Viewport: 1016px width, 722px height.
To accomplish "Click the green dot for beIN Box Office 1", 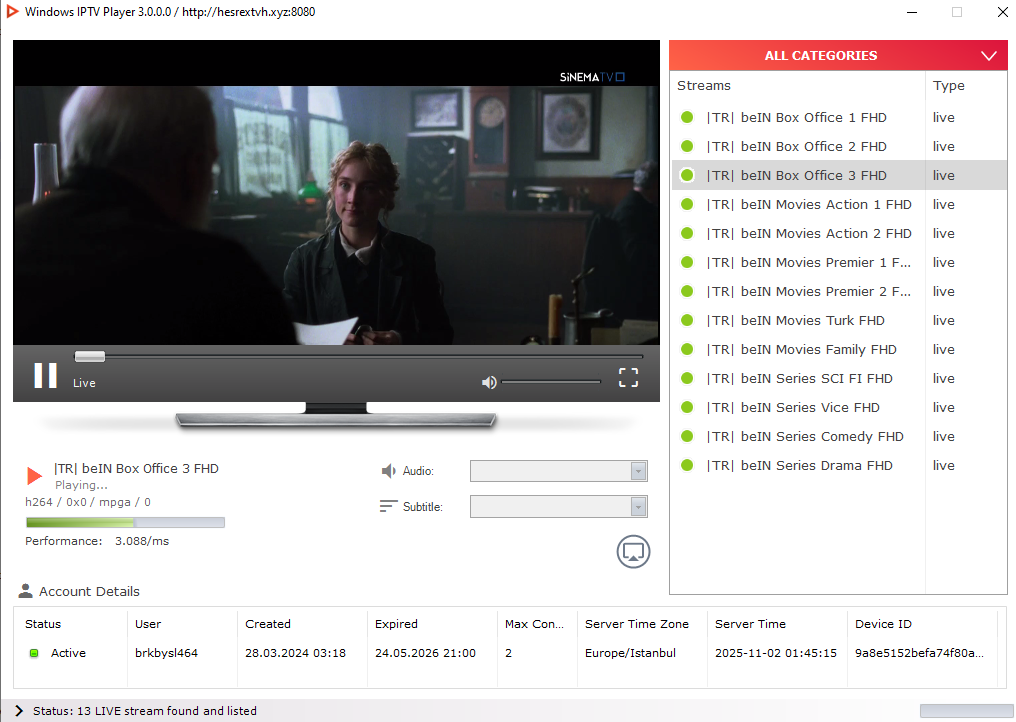I will pos(687,118).
